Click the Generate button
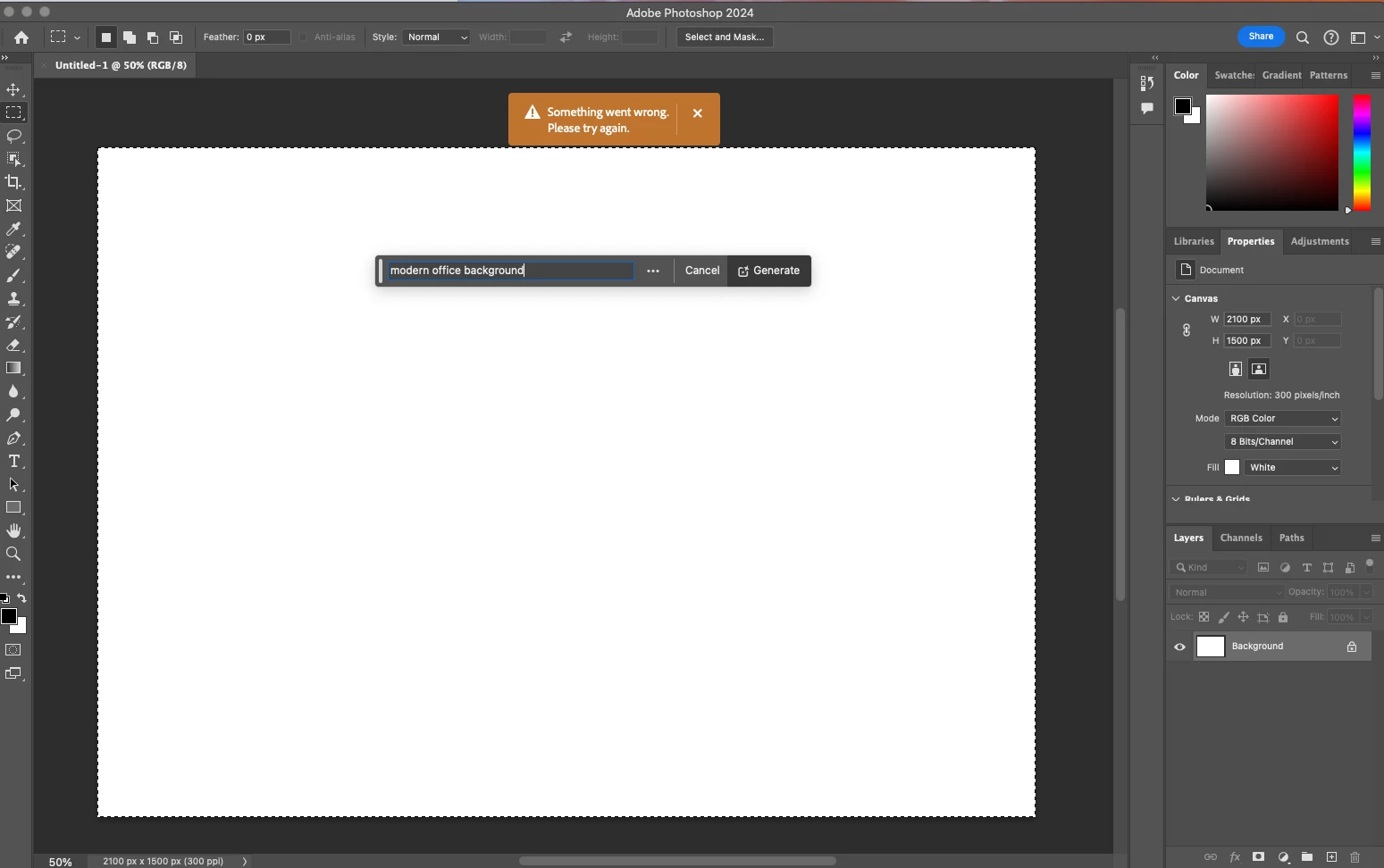The width and height of the screenshot is (1384, 868). (768, 271)
